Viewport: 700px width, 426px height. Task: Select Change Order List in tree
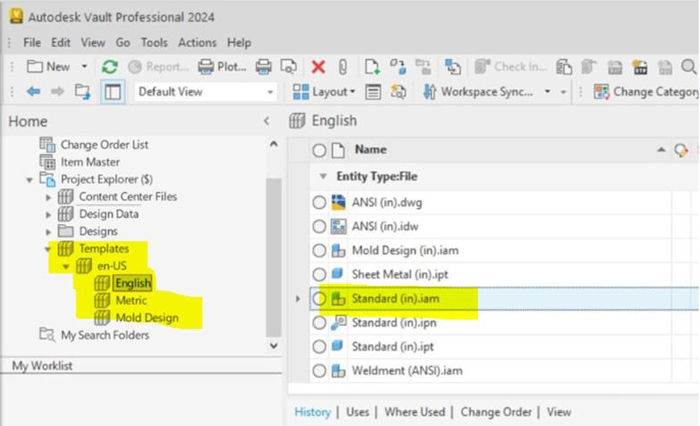point(104,145)
